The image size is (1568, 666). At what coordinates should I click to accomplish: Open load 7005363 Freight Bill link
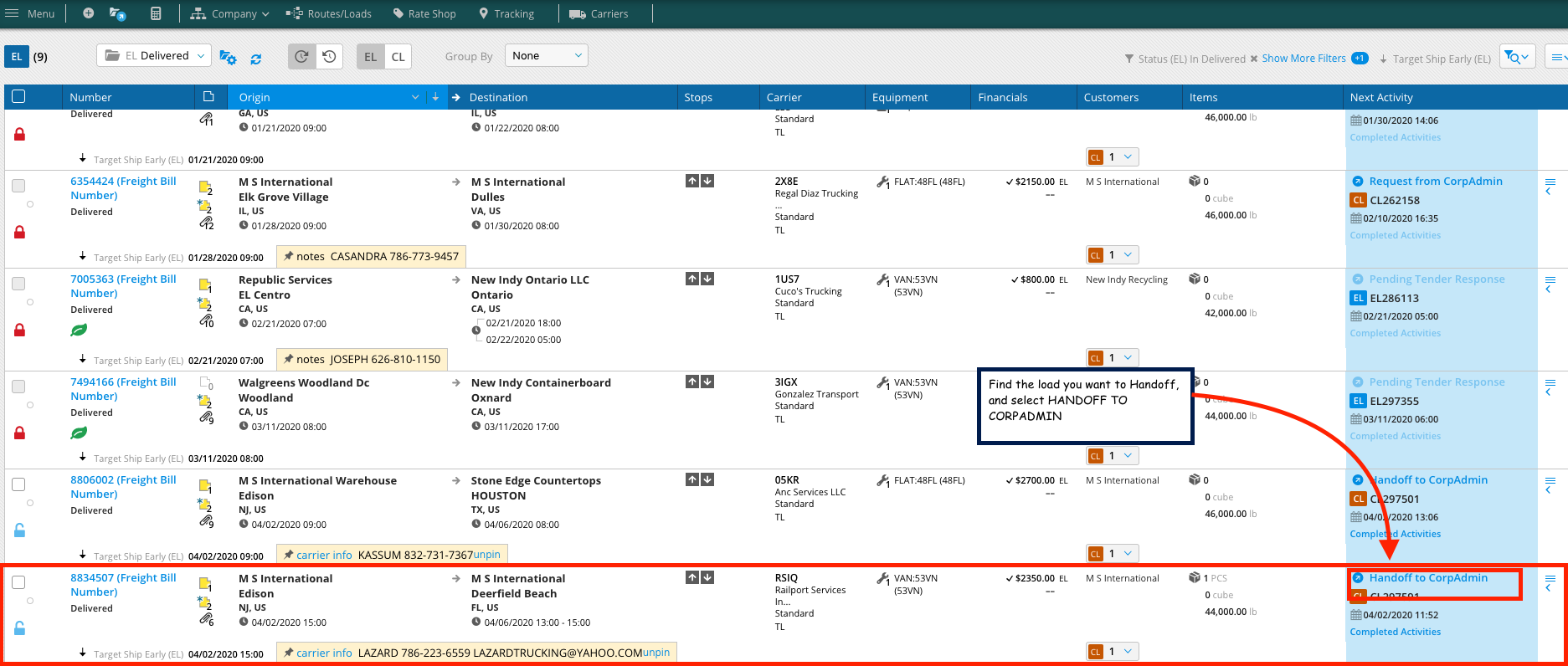coord(123,286)
